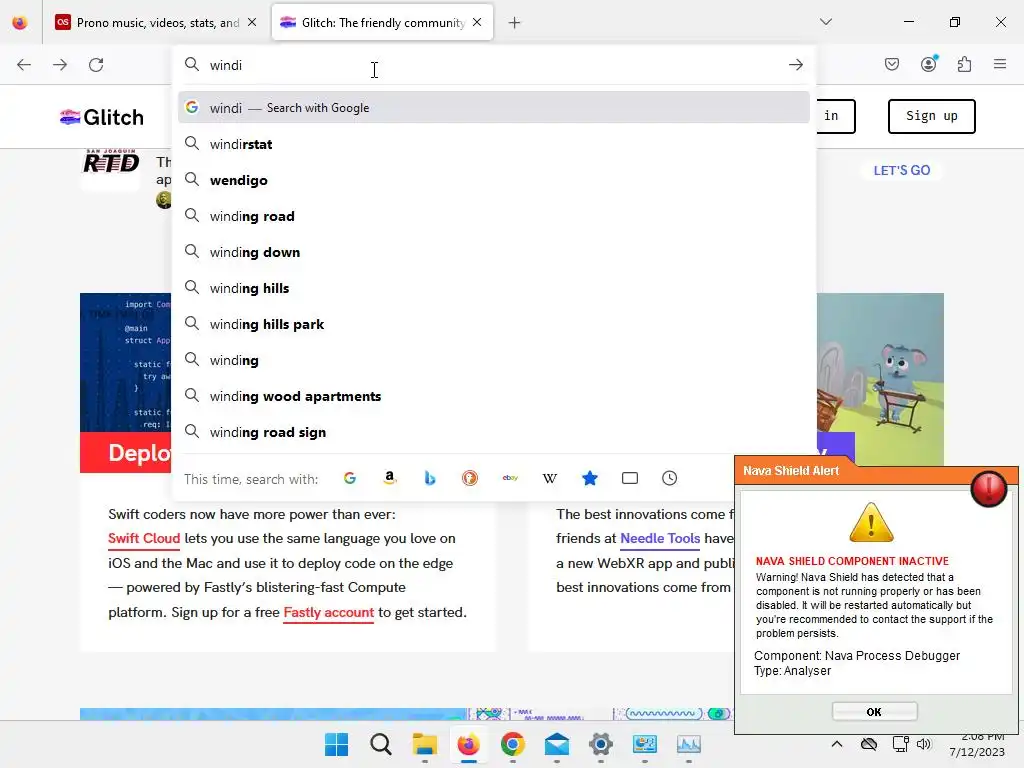Go to address with arrow button

click(795, 65)
